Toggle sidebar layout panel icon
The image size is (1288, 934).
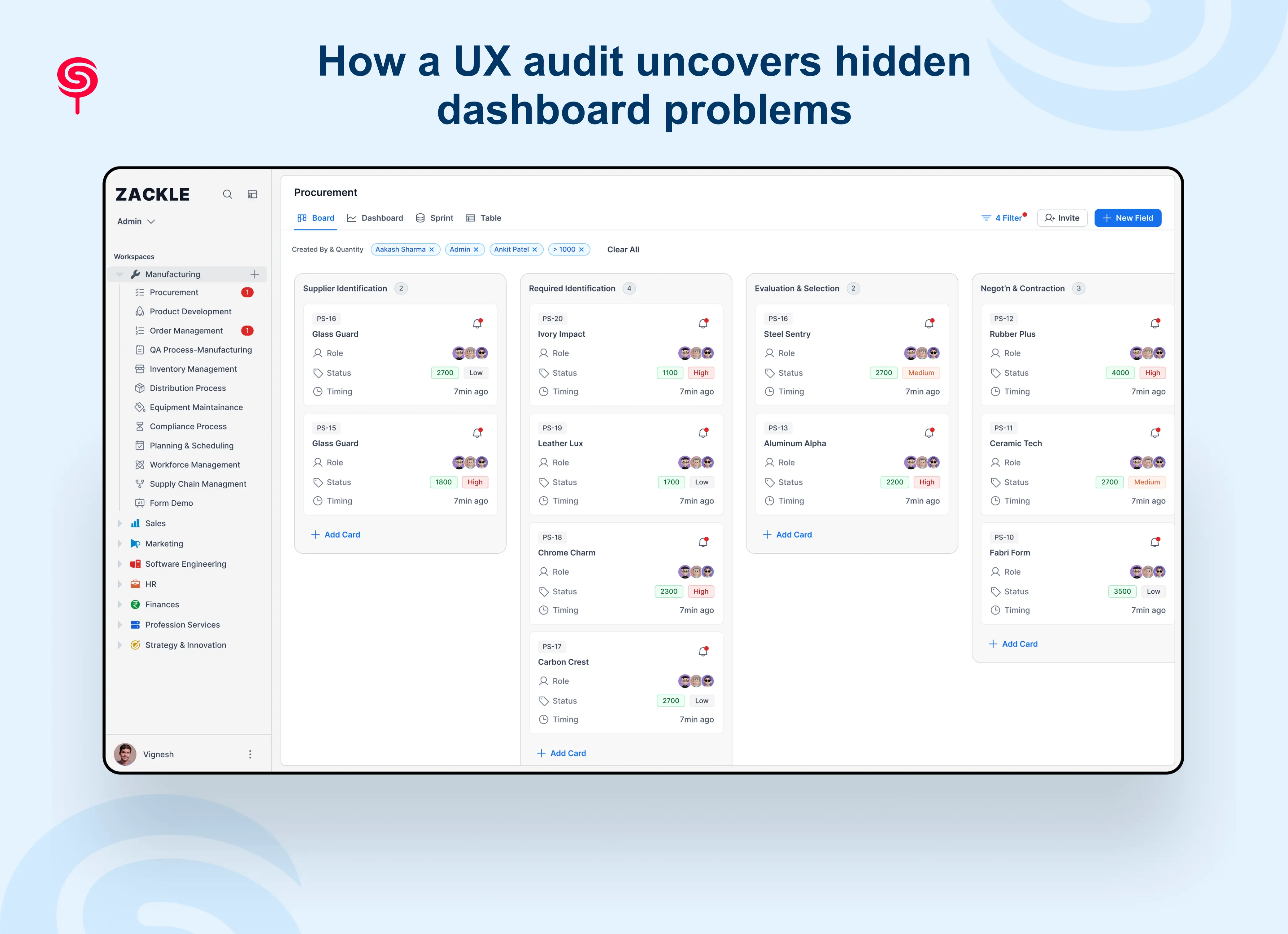[x=253, y=194]
